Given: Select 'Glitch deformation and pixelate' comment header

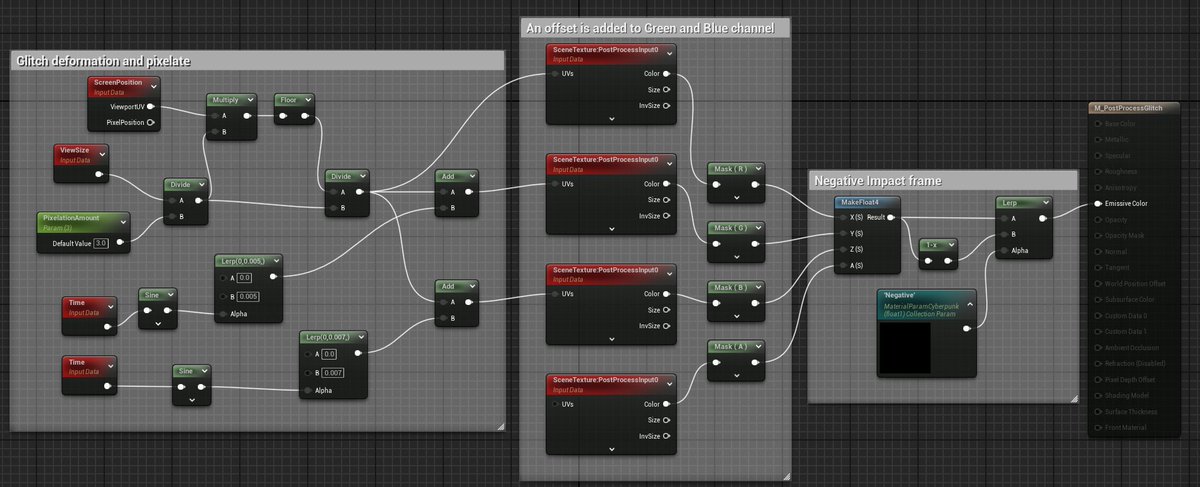Looking at the screenshot, I should pyautogui.click(x=257, y=61).
